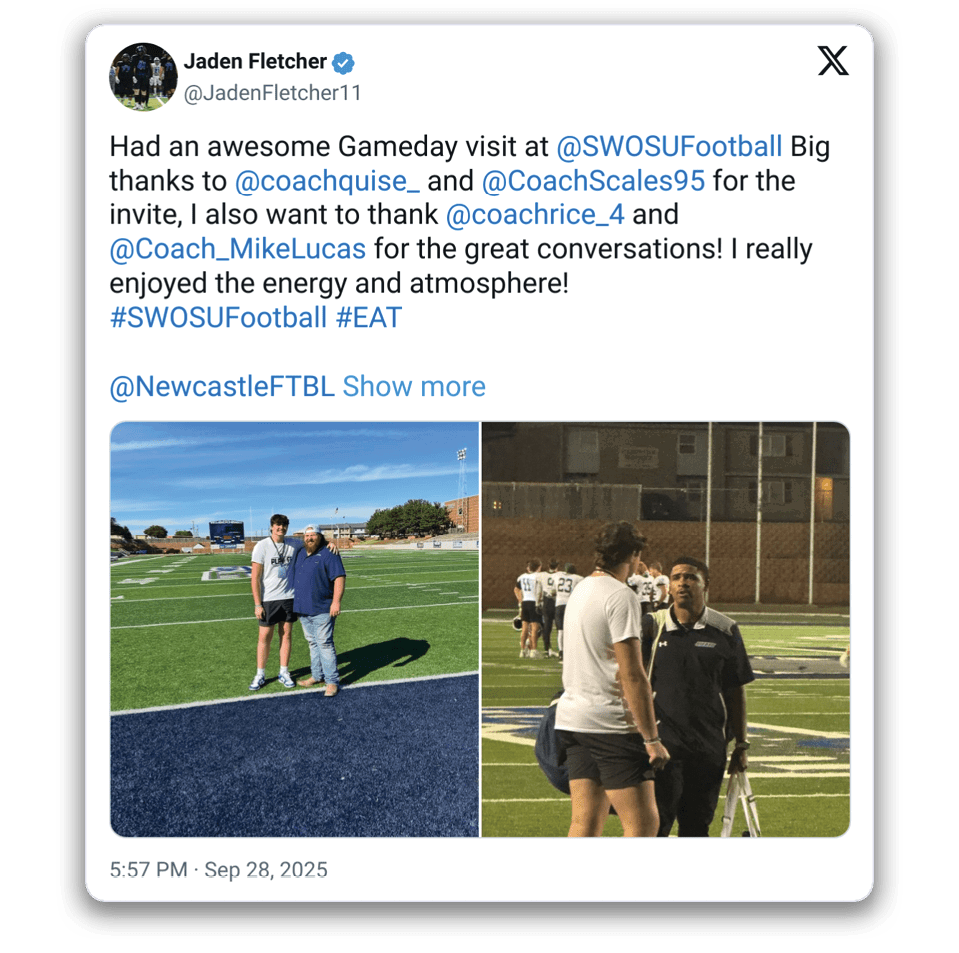Open the @SWOSUFootball mention
The image size is (959, 953).
click(x=669, y=147)
